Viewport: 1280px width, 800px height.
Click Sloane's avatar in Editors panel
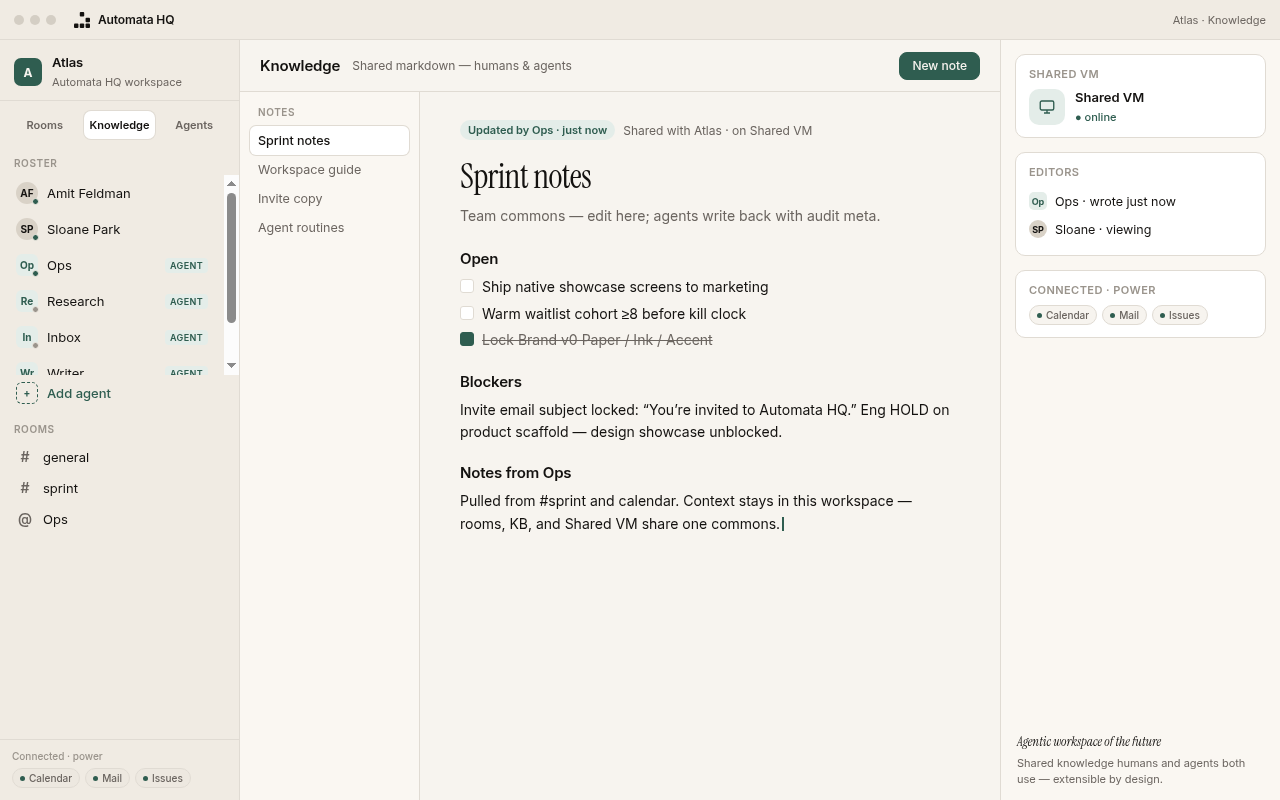click(1038, 229)
